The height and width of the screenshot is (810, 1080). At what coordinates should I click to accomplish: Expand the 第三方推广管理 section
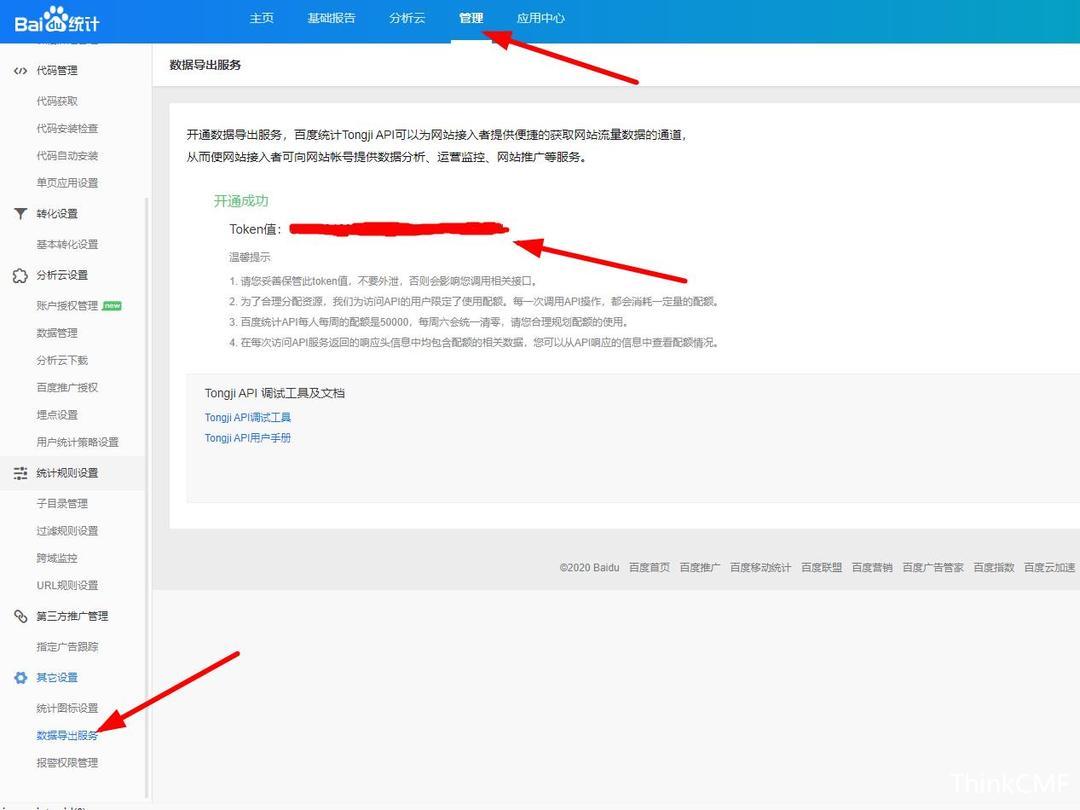(72, 616)
